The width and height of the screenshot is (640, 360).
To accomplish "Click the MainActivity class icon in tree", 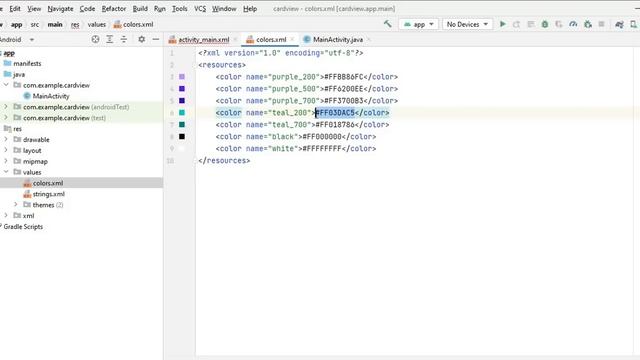I will tap(27, 96).
